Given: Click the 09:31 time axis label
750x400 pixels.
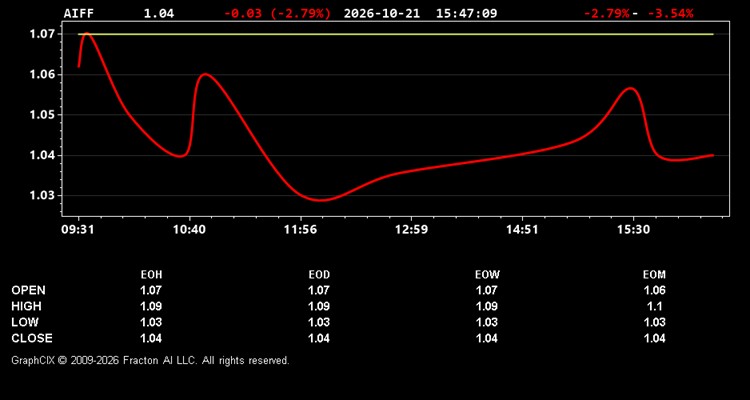Looking at the screenshot, I should [78, 230].
